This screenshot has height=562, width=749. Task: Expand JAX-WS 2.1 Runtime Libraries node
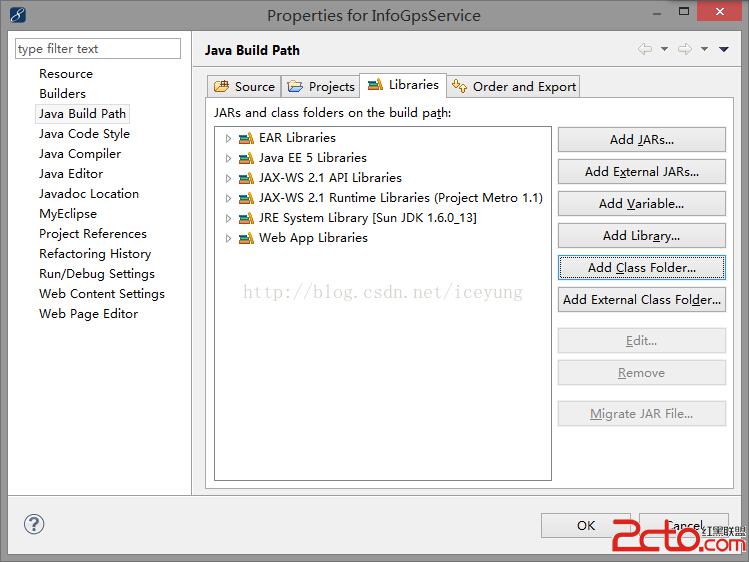click(228, 199)
